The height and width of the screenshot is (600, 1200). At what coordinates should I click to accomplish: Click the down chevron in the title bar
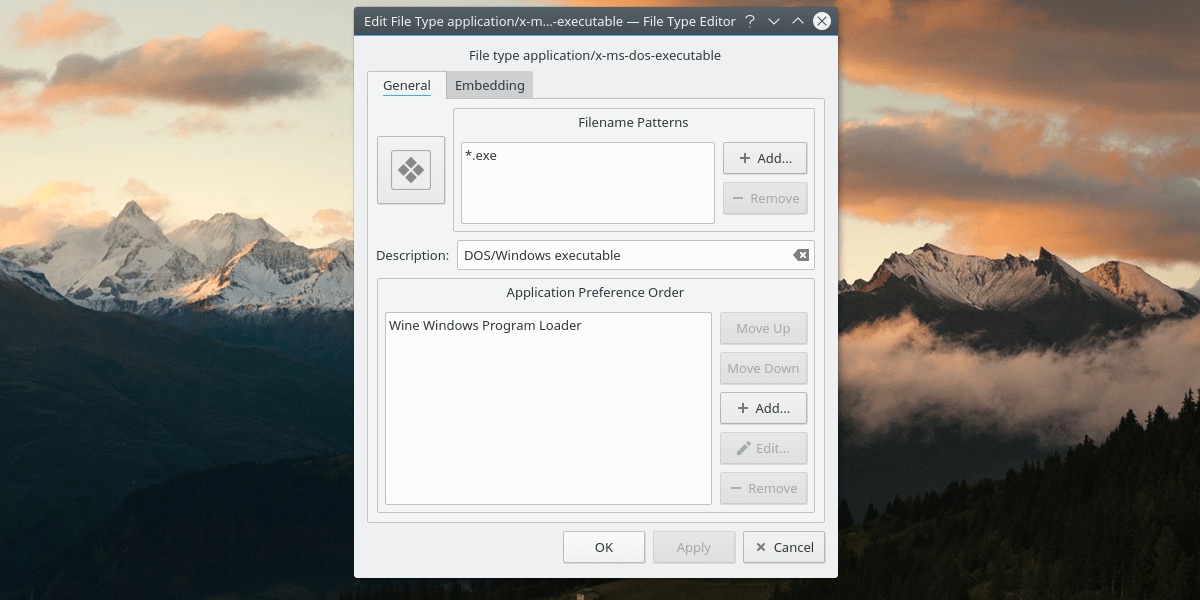pos(773,20)
